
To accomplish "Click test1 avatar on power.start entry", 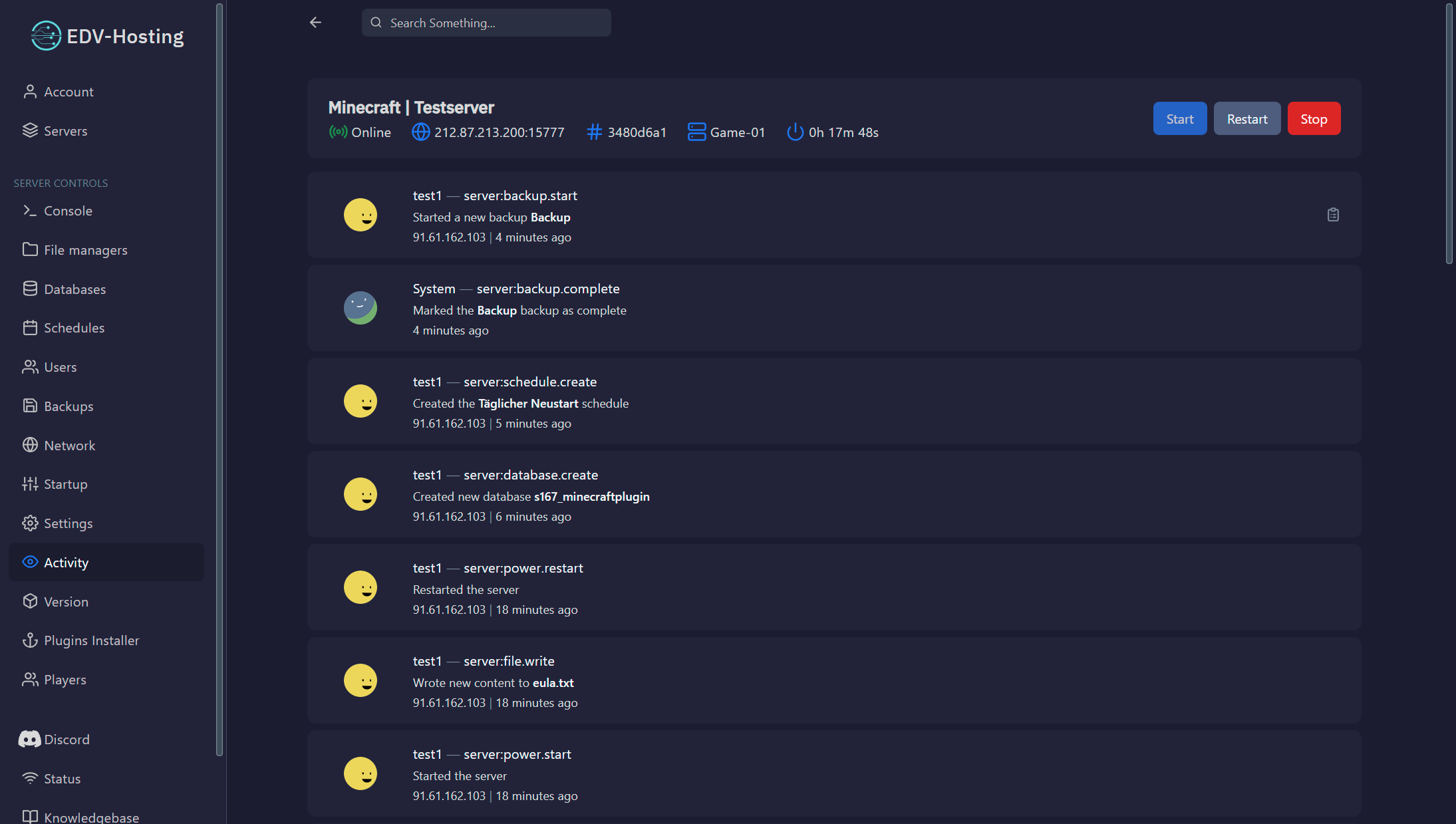I will point(361,773).
